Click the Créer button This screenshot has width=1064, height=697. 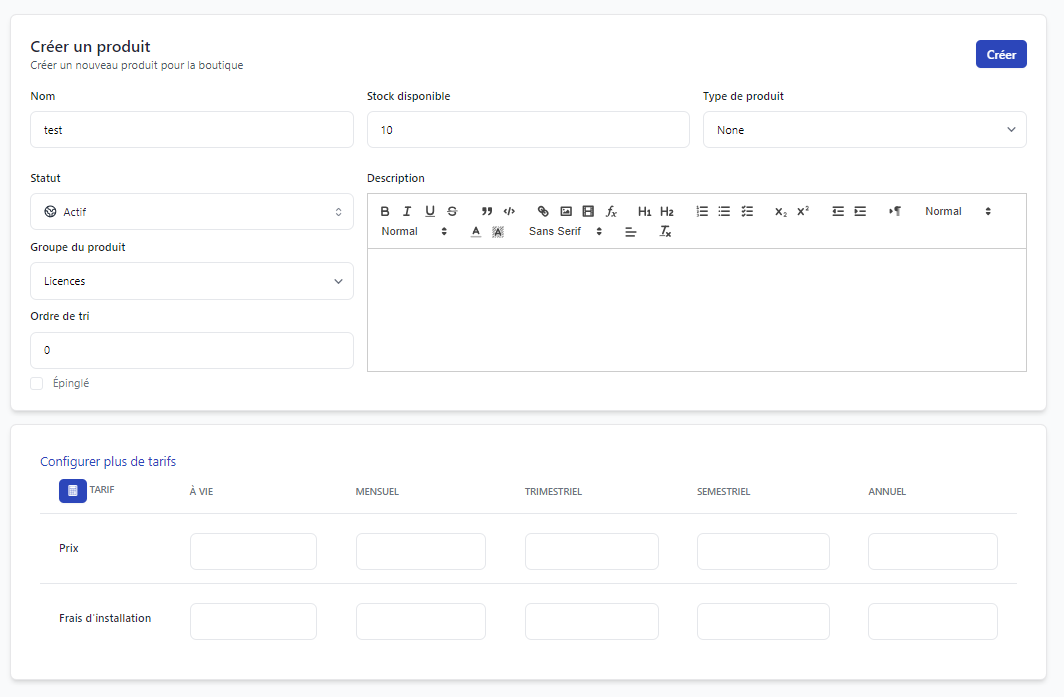coord(1000,55)
